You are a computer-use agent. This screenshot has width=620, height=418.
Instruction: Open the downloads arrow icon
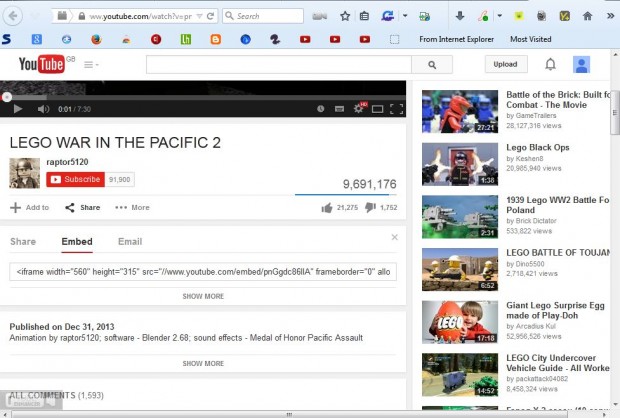pos(459,16)
